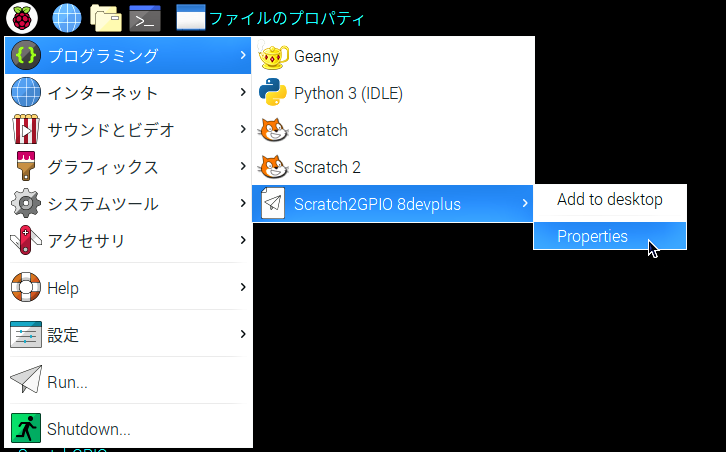Click the インターネット globe category icon
This screenshot has height=452, width=726.
tap(26, 92)
